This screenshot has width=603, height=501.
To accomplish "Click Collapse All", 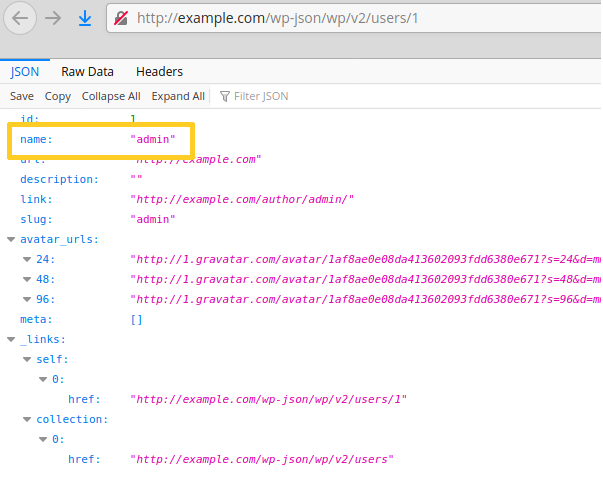I will coord(111,96).
